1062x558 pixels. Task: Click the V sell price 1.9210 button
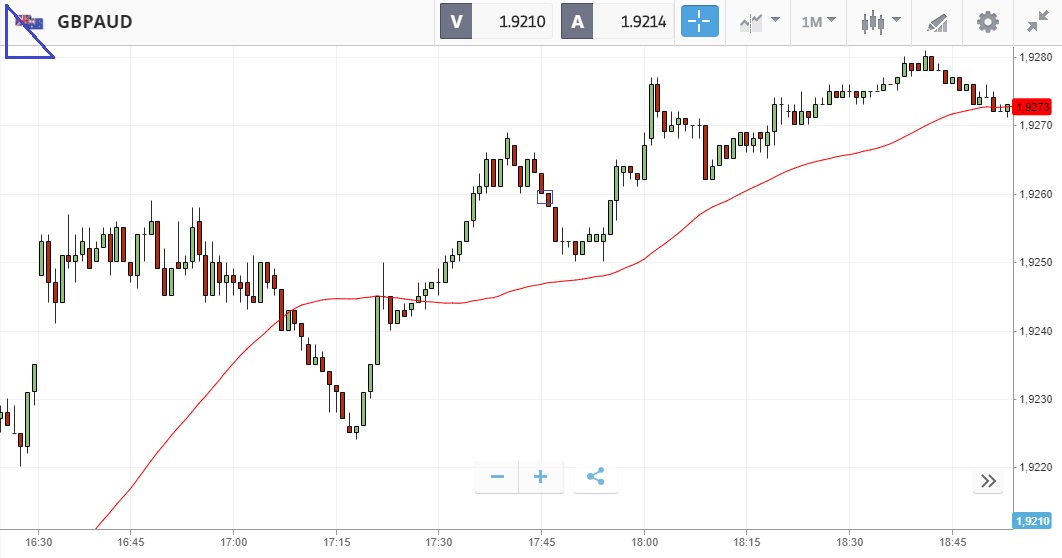[498, 21]
